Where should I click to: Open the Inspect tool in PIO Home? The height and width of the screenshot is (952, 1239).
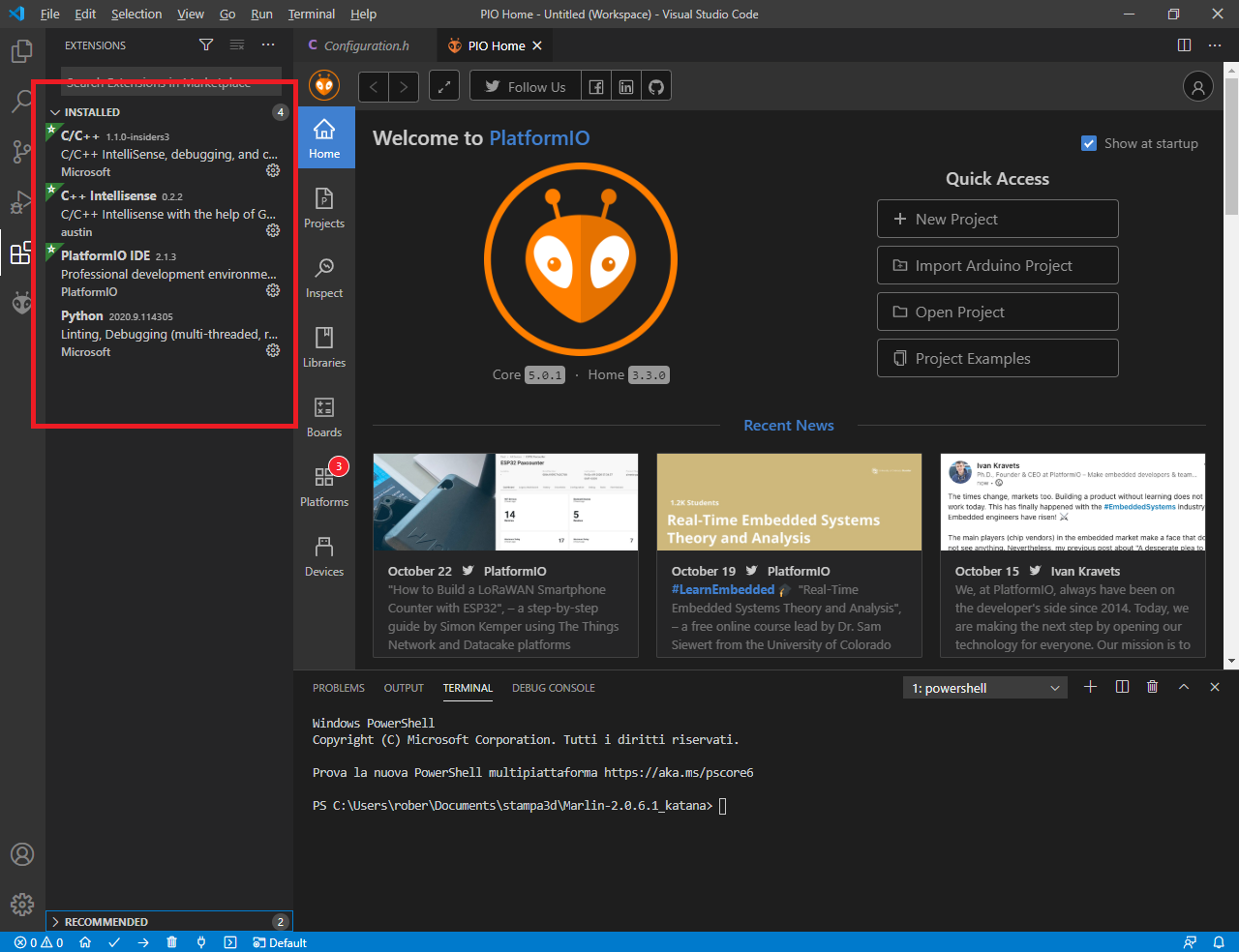pos(324,277)
